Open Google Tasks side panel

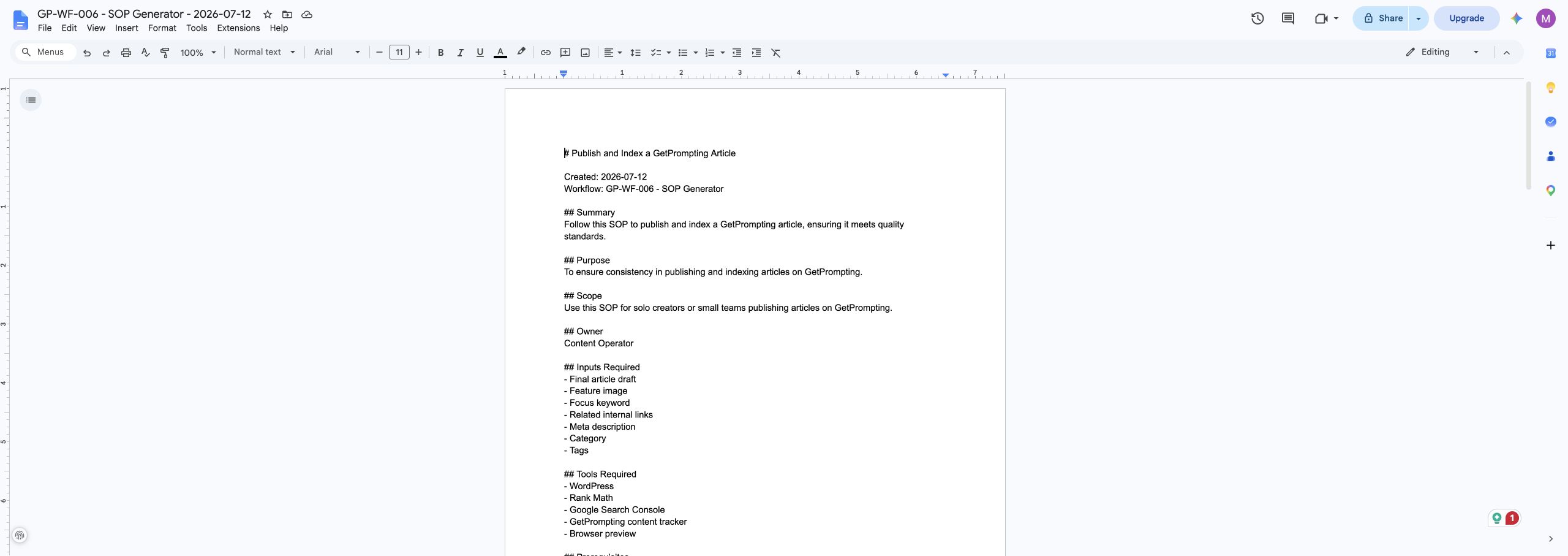point(1551,121)
